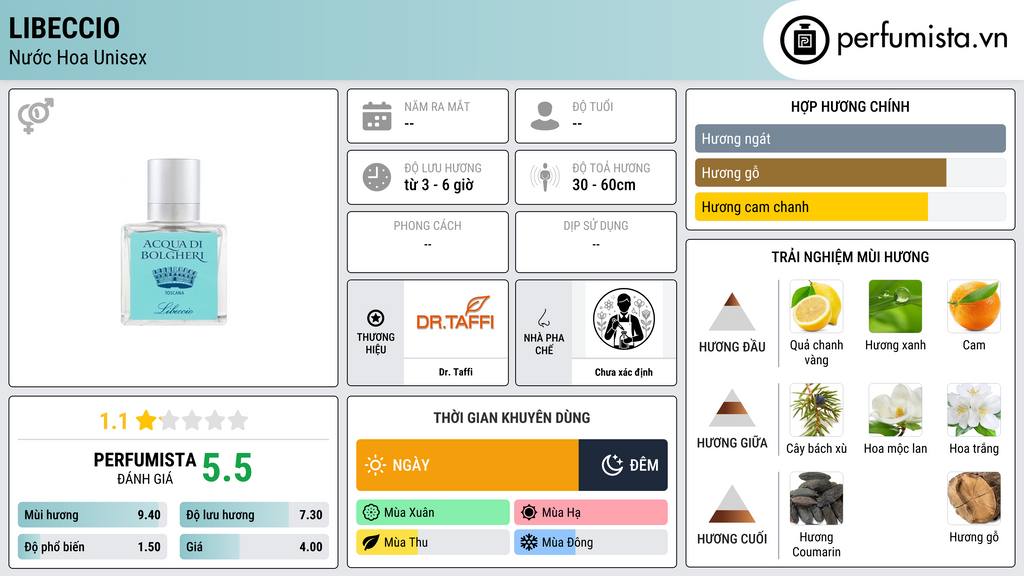Click the star badge icon above Thương hiệu
1024x576 pixels.
point(376,318)
